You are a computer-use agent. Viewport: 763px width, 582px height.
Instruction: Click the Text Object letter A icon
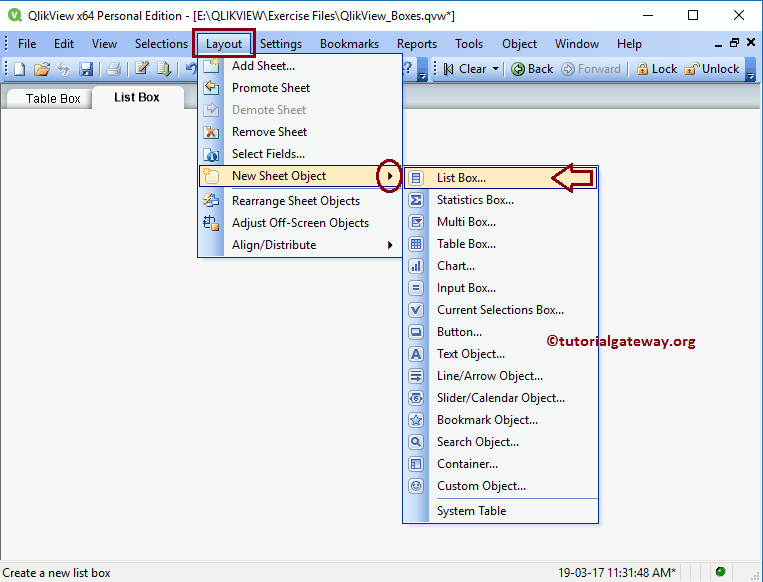point(416,354)
